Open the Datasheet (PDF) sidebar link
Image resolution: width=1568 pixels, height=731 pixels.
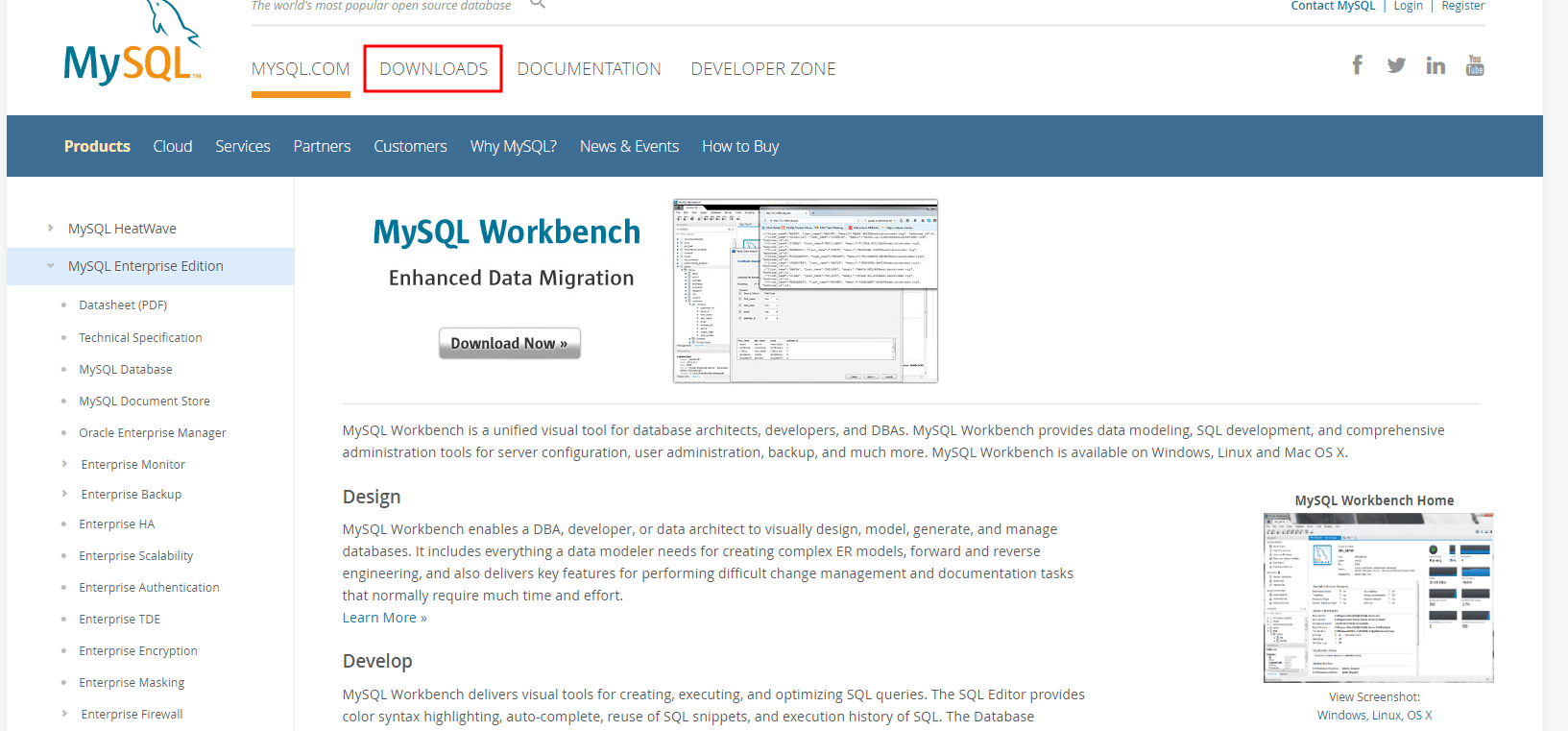tap(123, 305)
